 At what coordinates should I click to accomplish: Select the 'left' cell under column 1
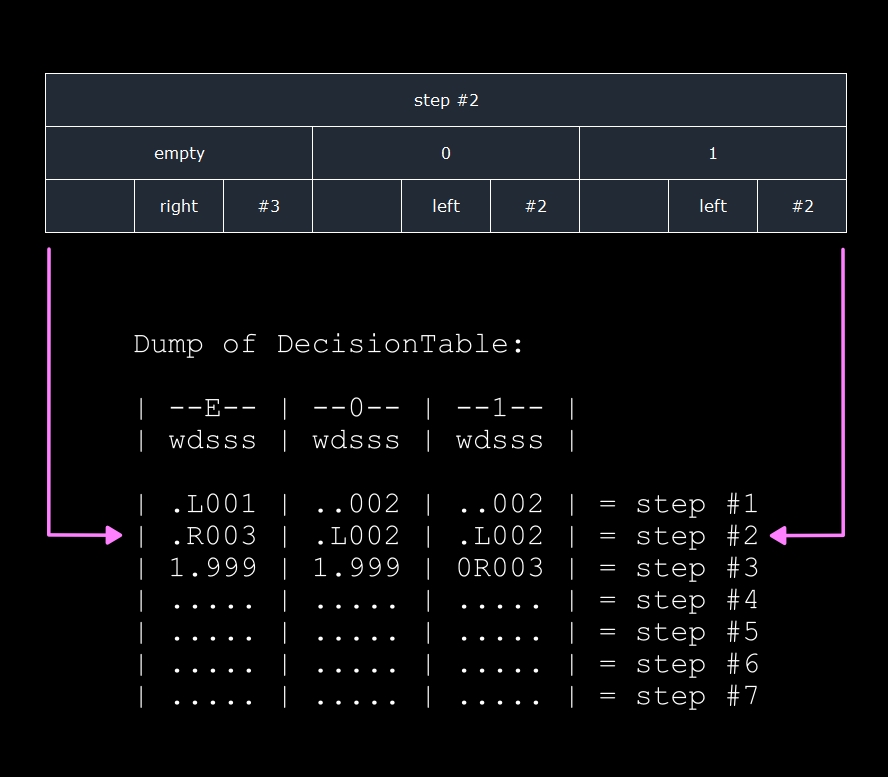click(713, 206)
